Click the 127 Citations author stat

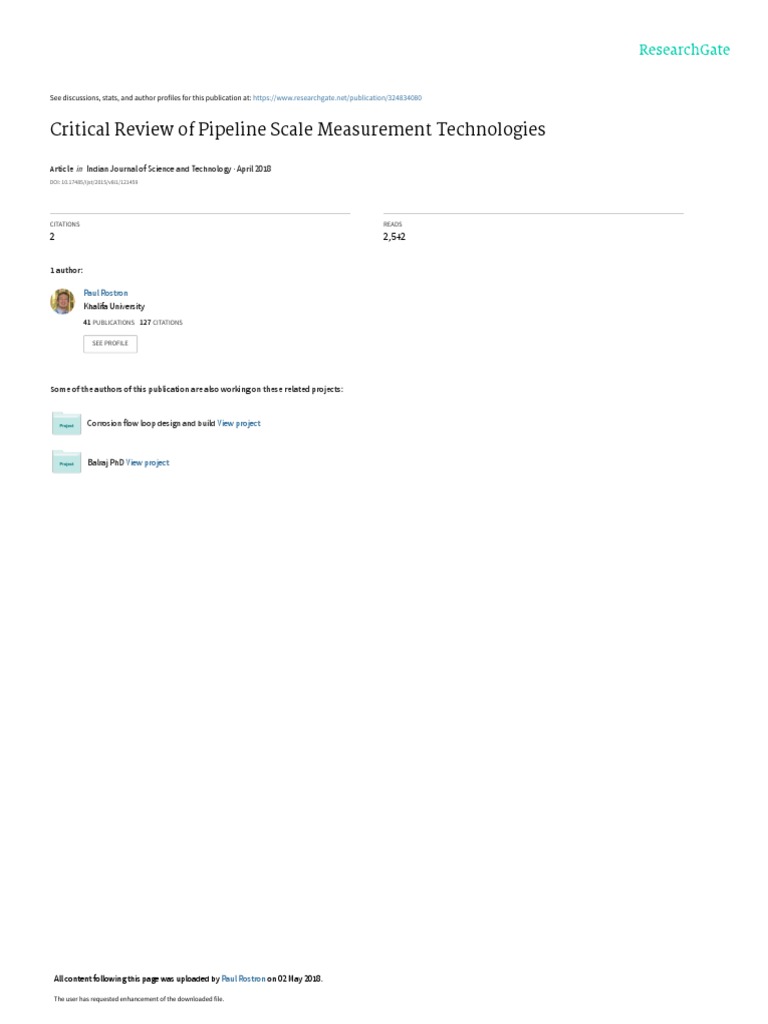click(161, 323)
